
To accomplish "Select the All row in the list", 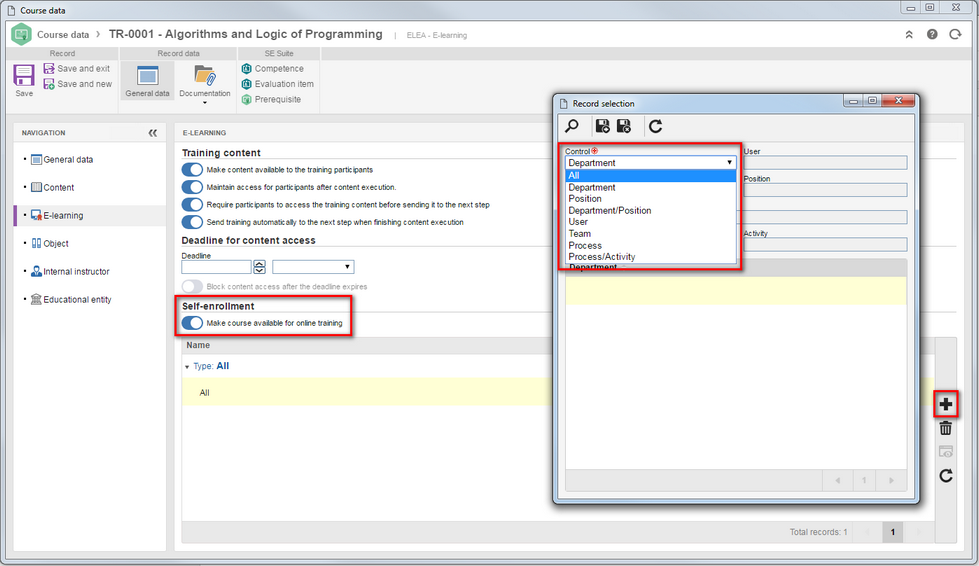I will pos(368,393).
